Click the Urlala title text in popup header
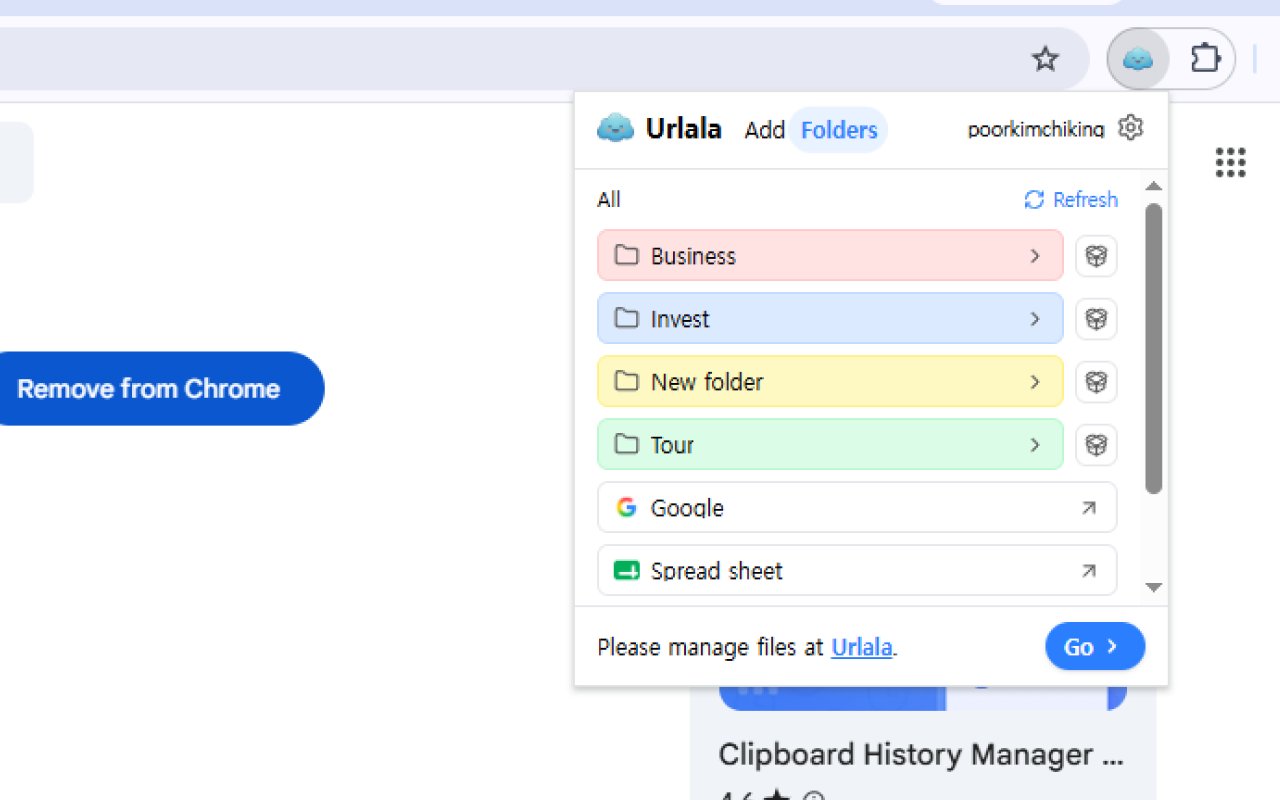 tap(683, 129)
